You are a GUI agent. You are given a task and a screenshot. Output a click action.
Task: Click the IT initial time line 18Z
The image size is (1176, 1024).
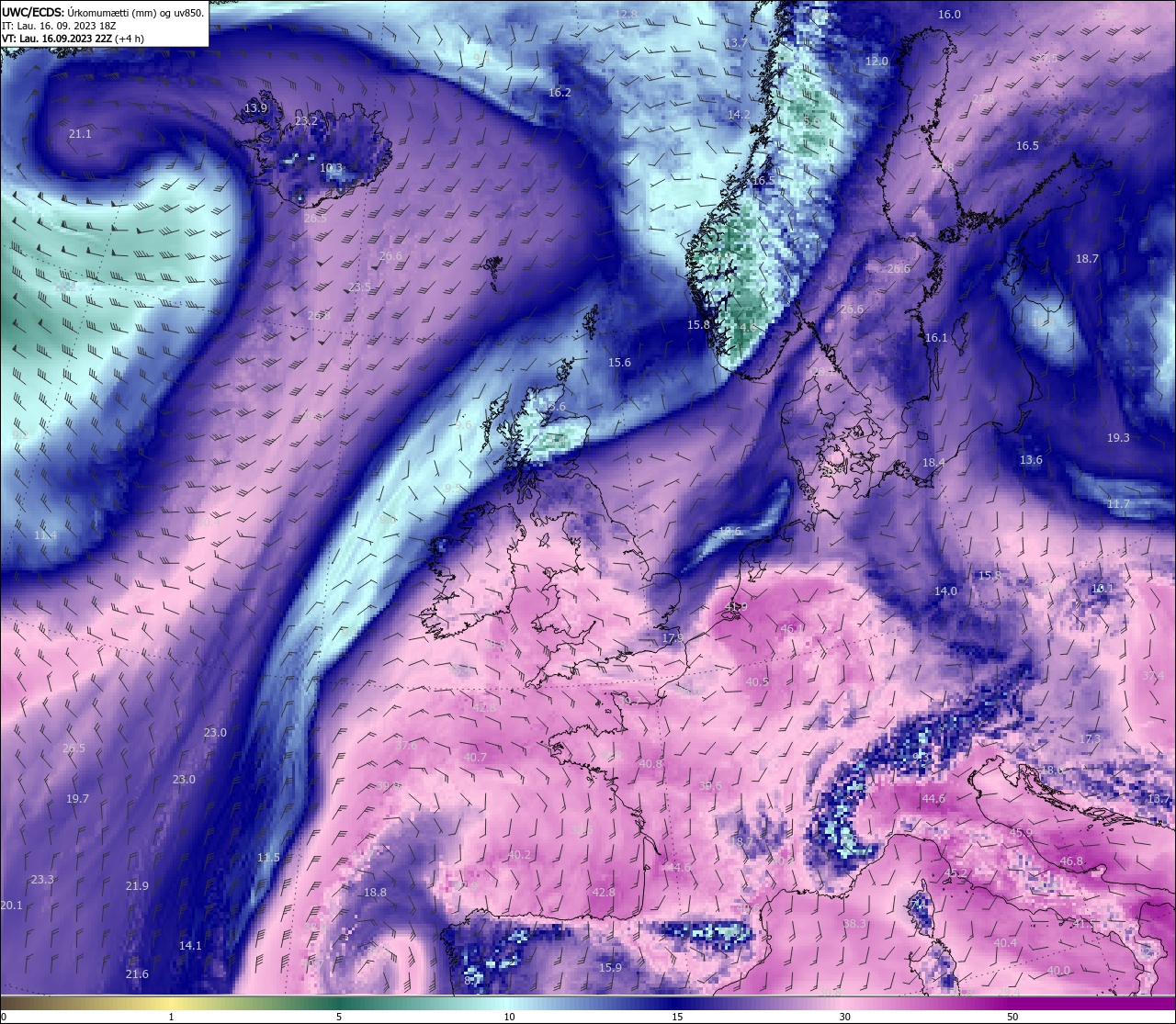[59, 26]
